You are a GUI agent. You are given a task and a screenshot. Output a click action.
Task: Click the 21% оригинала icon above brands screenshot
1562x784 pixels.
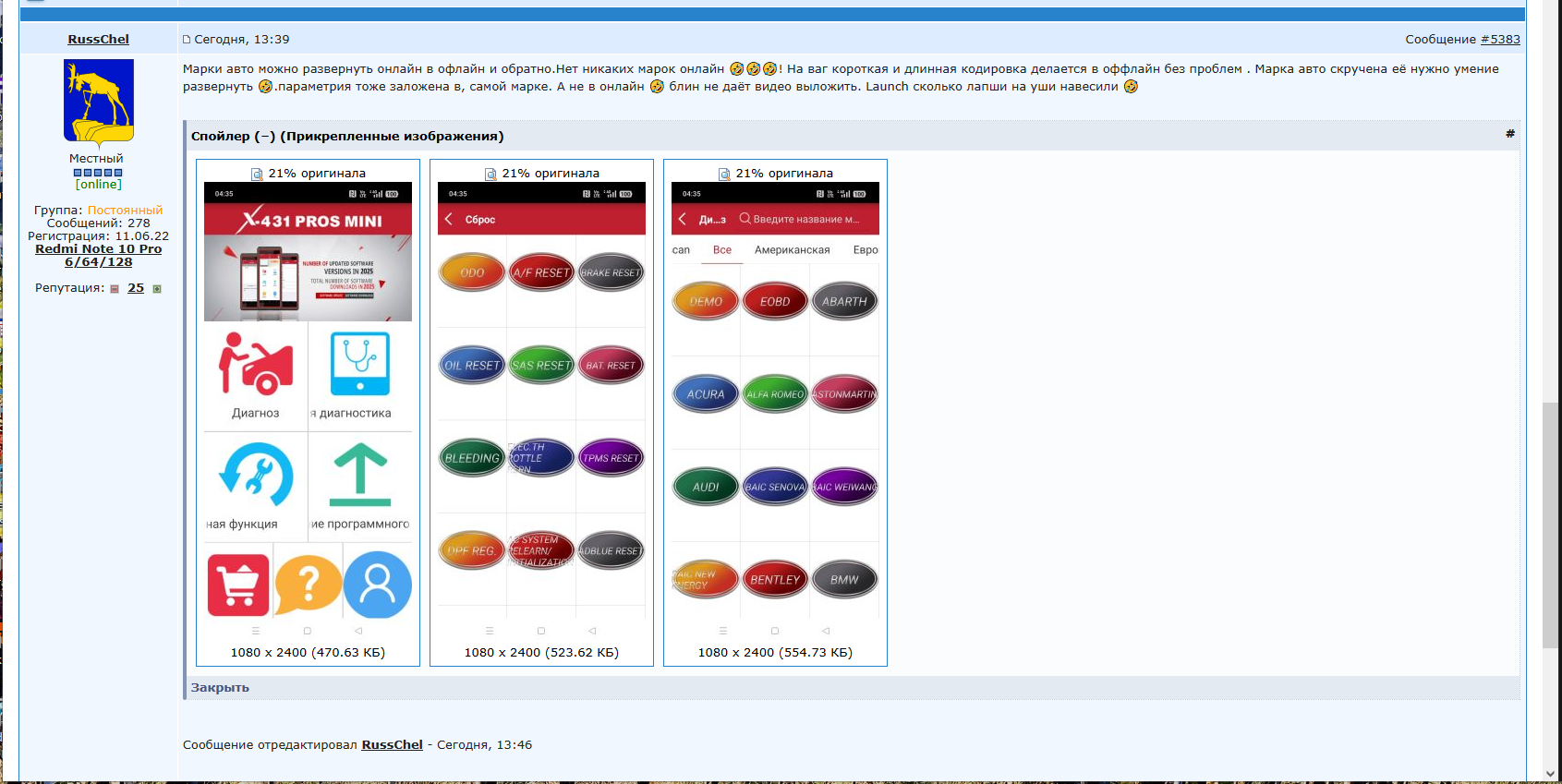pos(724,174)
